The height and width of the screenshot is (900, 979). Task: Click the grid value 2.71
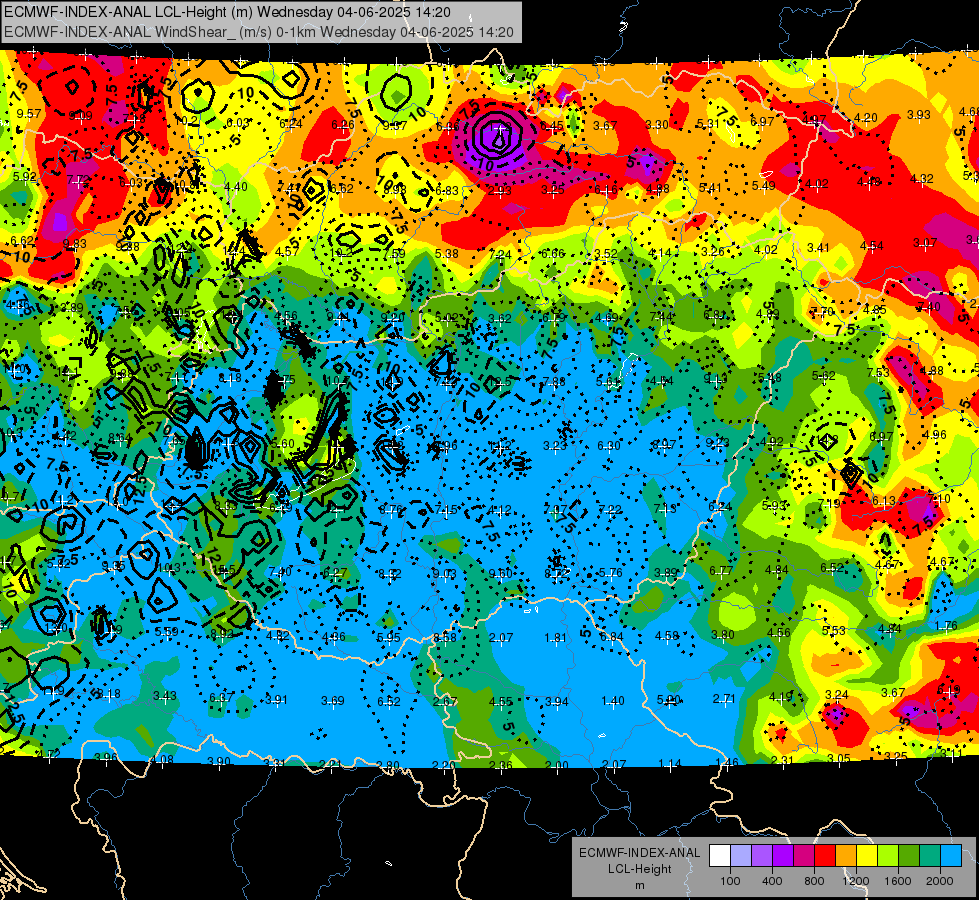724,698
